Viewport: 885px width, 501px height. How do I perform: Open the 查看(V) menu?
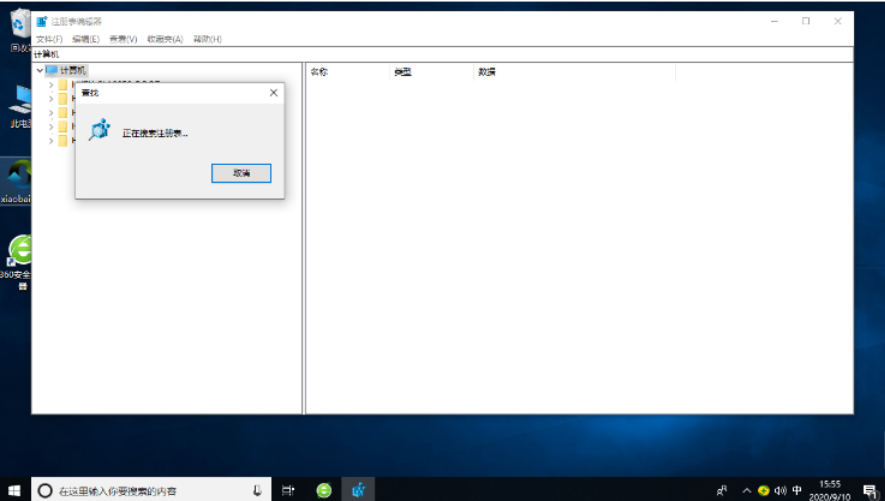[x=123, y=39]
